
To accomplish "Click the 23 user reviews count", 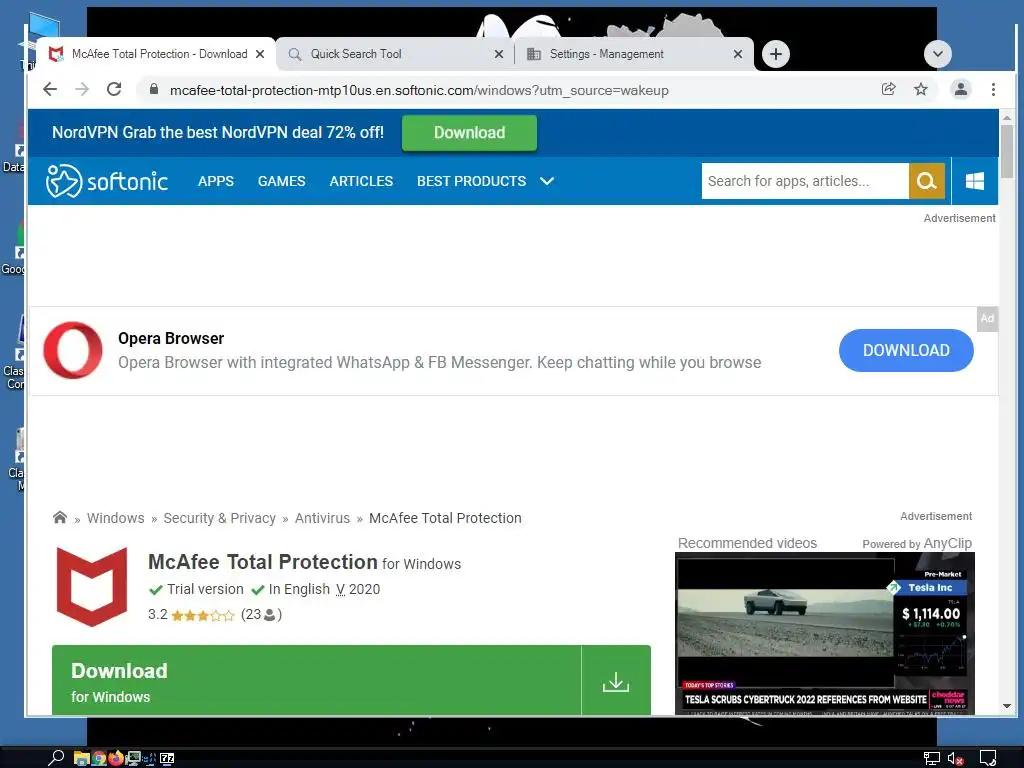I will (x=261, y=615).
